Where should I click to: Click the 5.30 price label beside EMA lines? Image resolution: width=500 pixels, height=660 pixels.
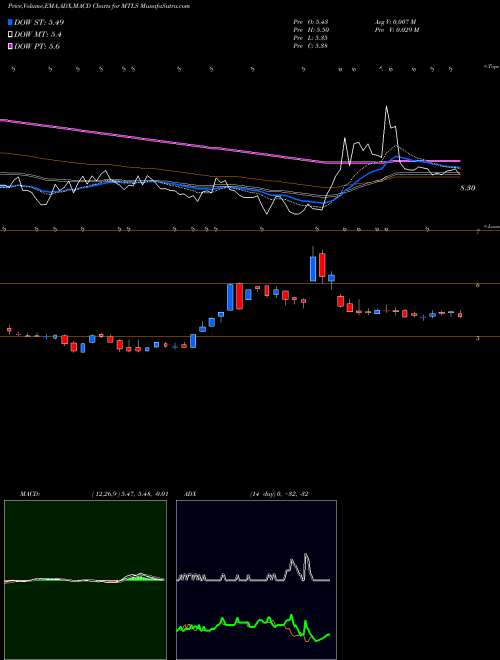pos(468,188)
